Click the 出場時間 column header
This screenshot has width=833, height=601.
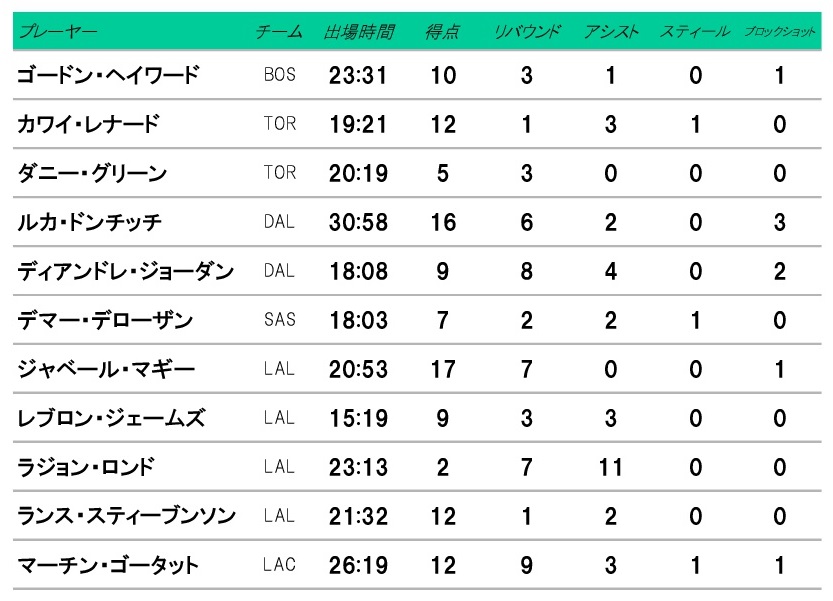point(359,32)
